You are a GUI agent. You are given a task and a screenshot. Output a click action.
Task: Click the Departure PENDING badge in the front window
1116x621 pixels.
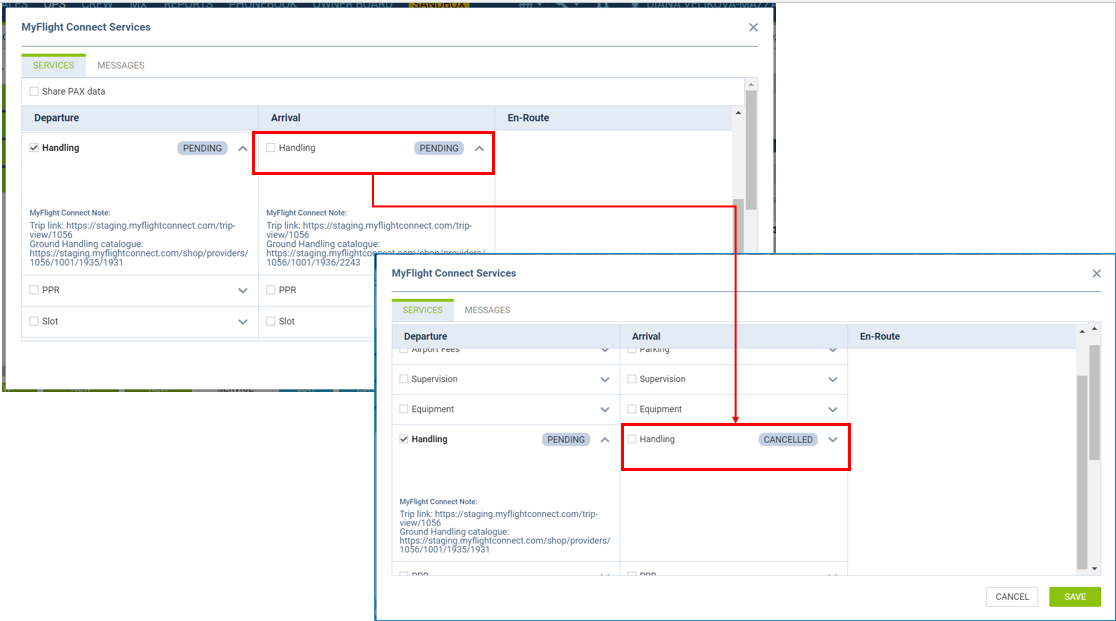[566, 440]
